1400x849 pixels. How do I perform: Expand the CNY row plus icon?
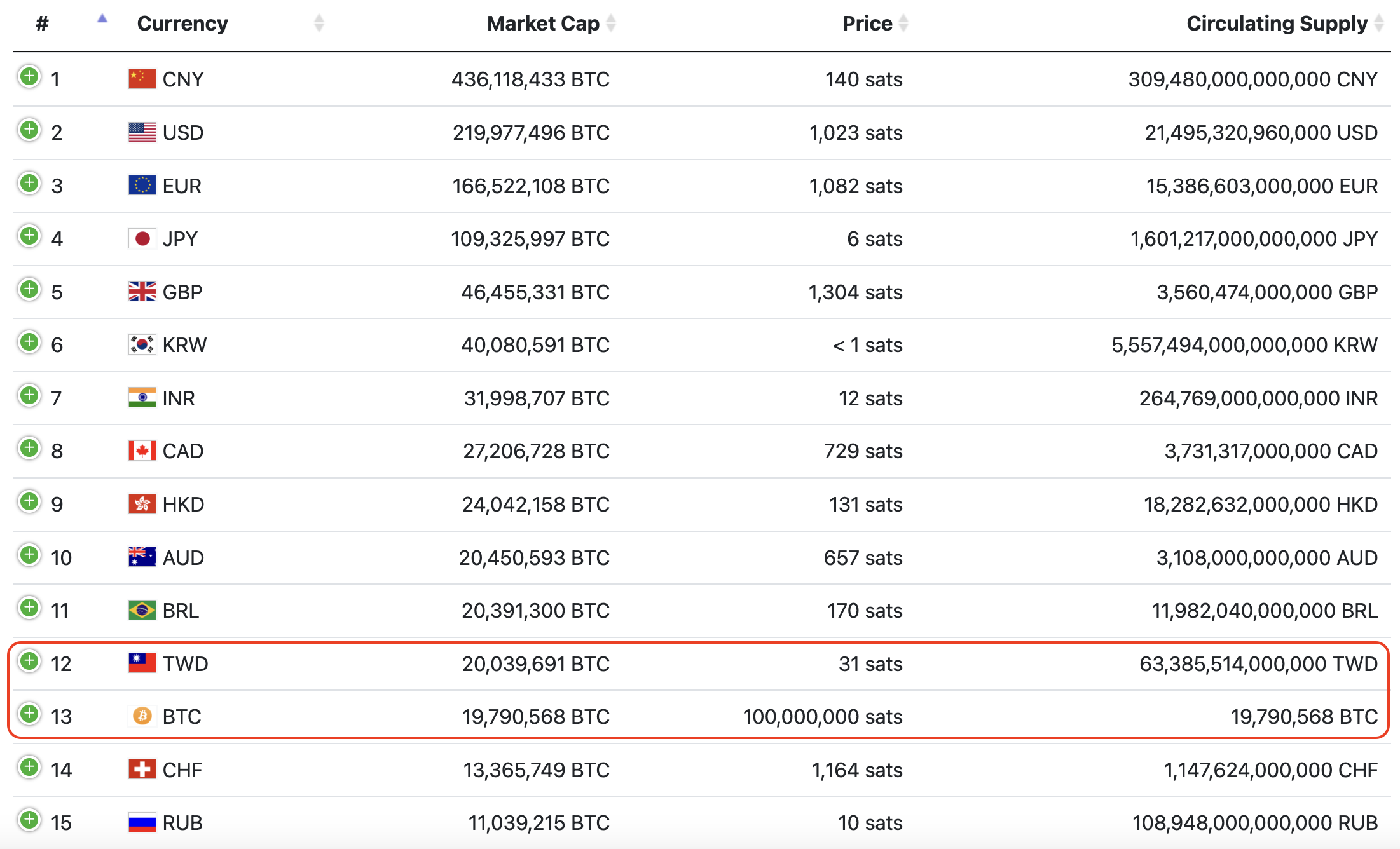[x=29, y=77]
